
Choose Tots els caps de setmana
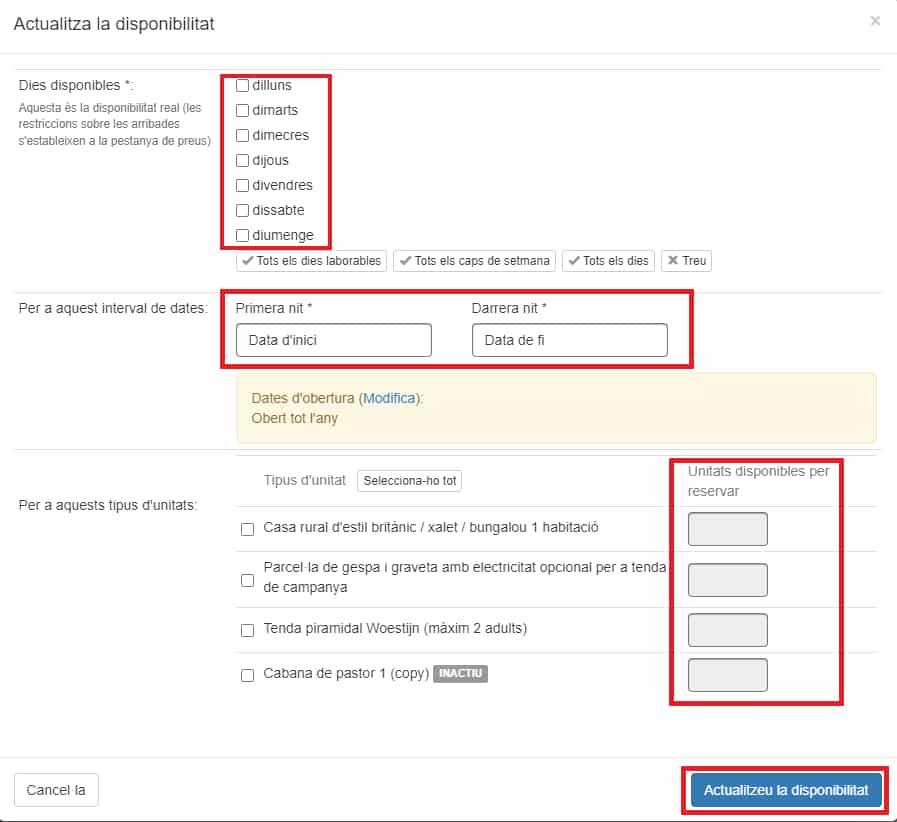click(x=474, y=261)
